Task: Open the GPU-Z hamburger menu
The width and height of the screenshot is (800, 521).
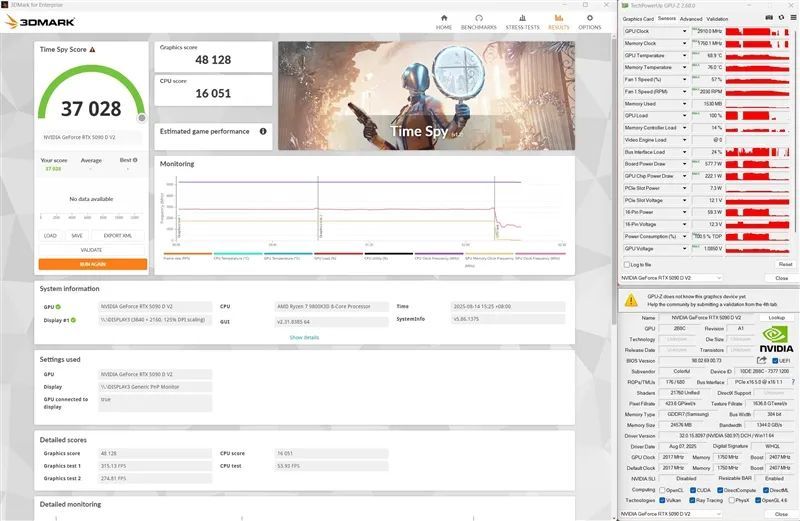Action: [x=793, y=18]
